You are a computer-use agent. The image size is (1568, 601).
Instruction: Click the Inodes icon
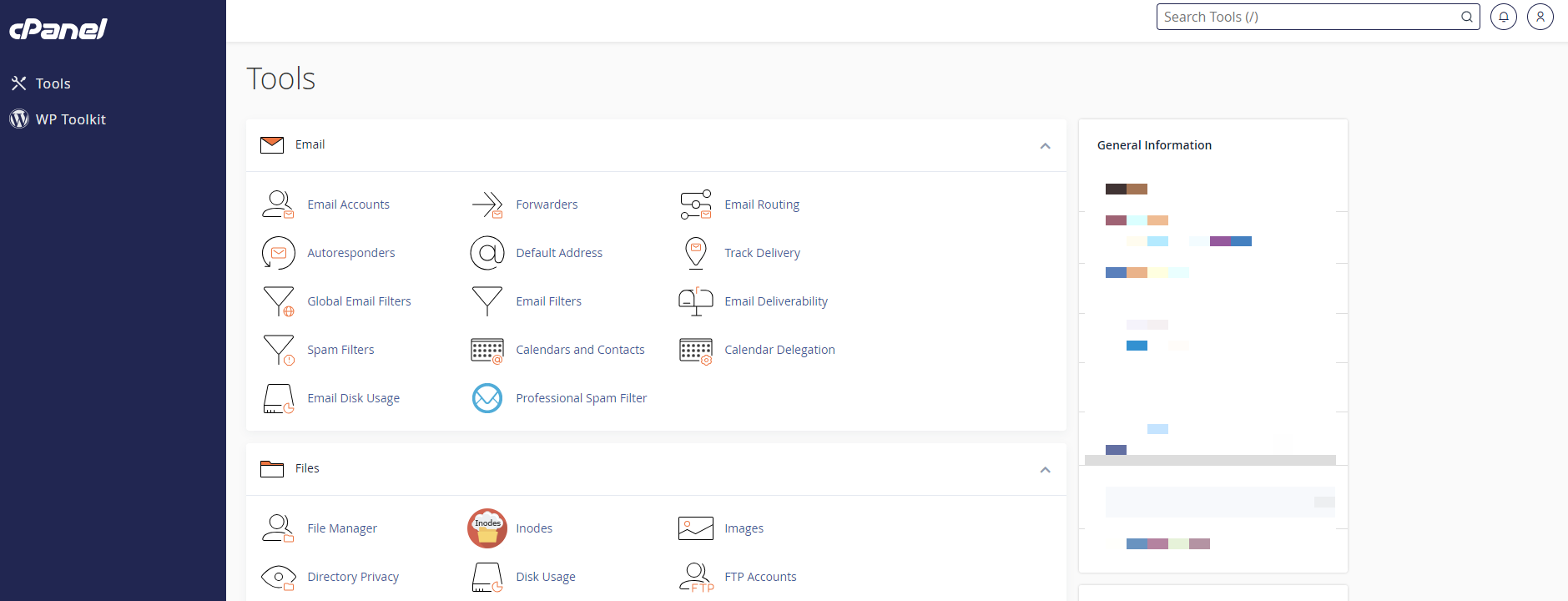pyautogui.click(x=487, y=528)
